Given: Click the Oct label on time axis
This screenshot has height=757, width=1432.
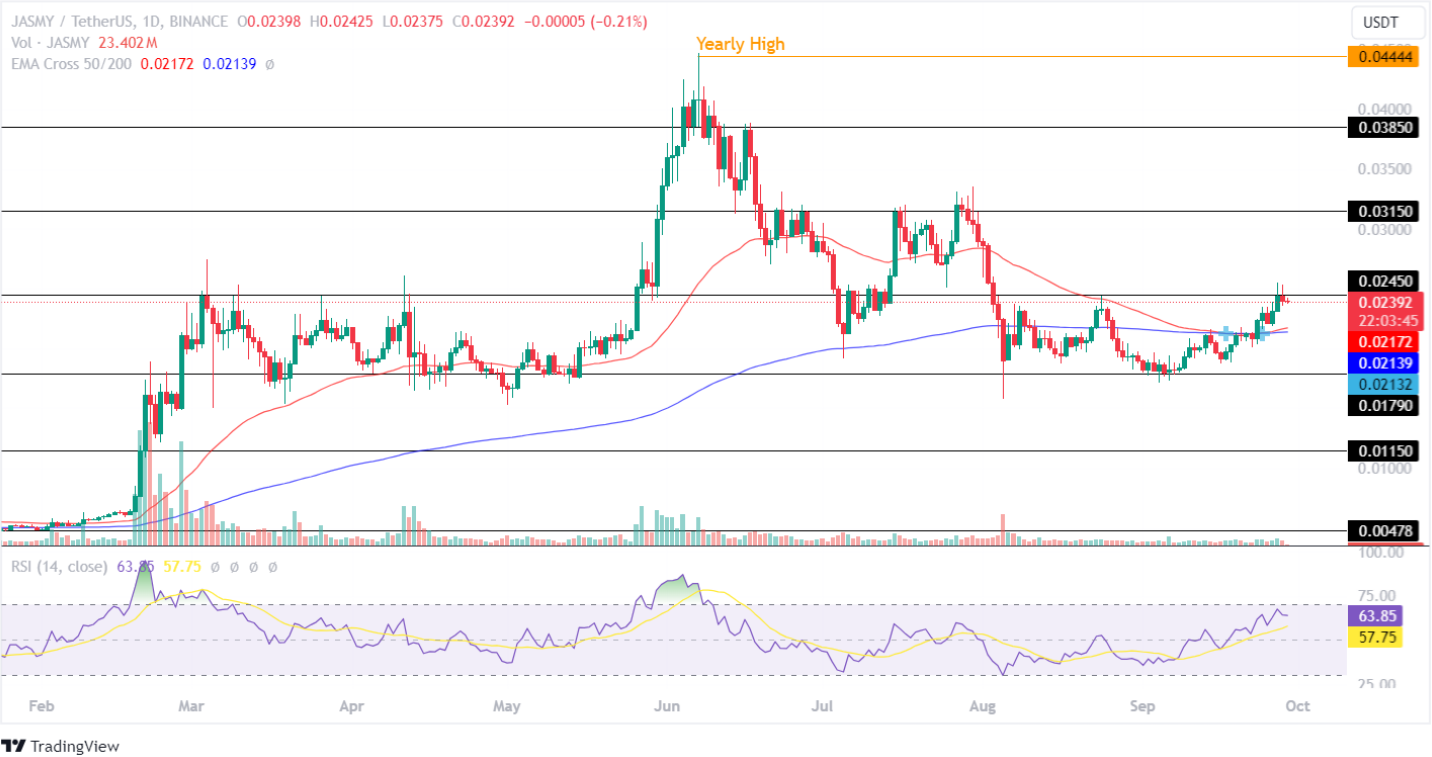Looking at the screenshot, I should point(1299,706).
